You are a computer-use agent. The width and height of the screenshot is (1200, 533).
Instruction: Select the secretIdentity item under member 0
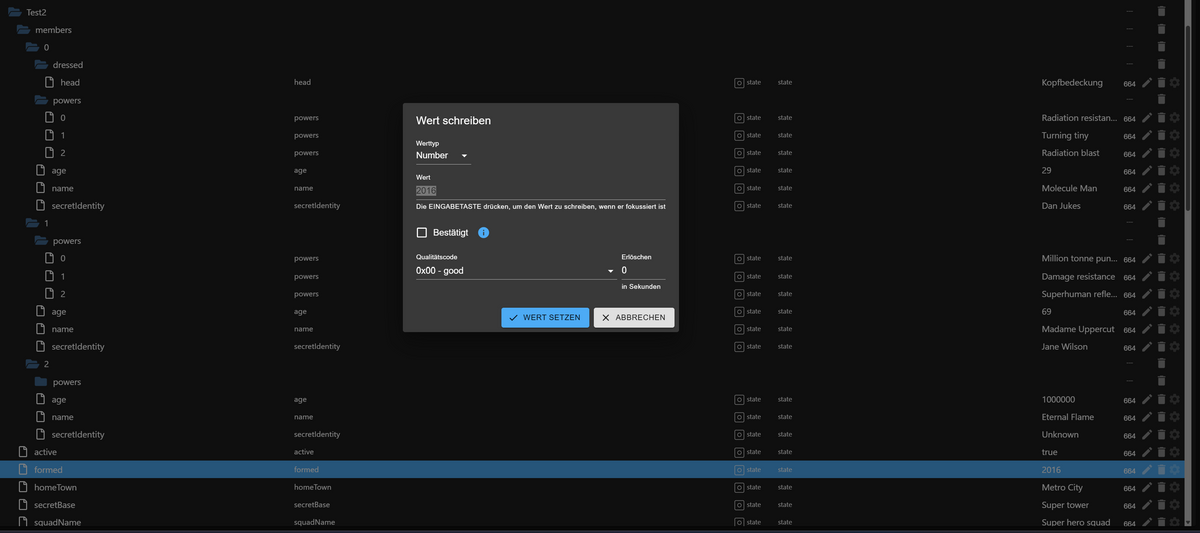click(78, 206)
